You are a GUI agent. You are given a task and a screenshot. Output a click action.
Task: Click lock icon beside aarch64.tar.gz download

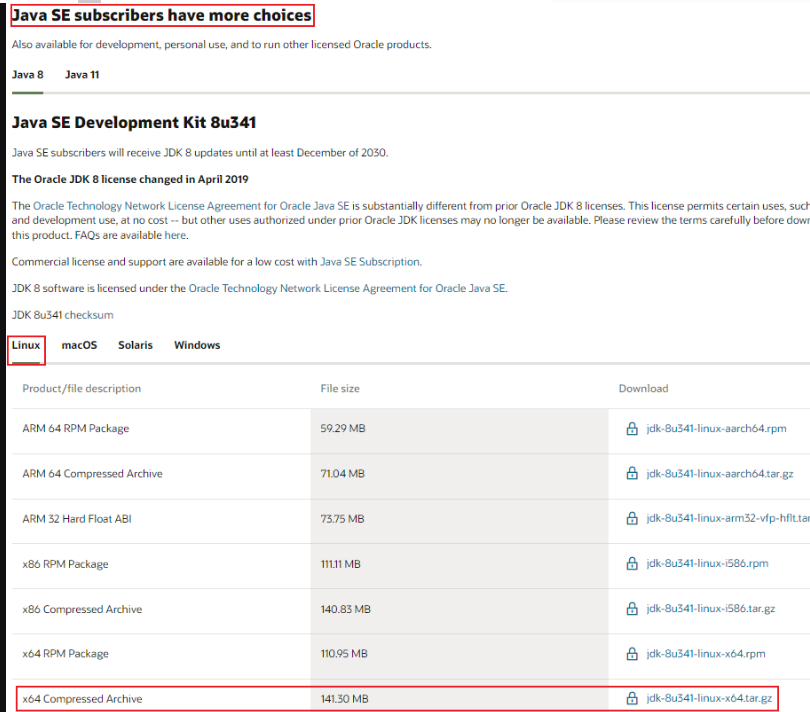[x=631, y=473]
